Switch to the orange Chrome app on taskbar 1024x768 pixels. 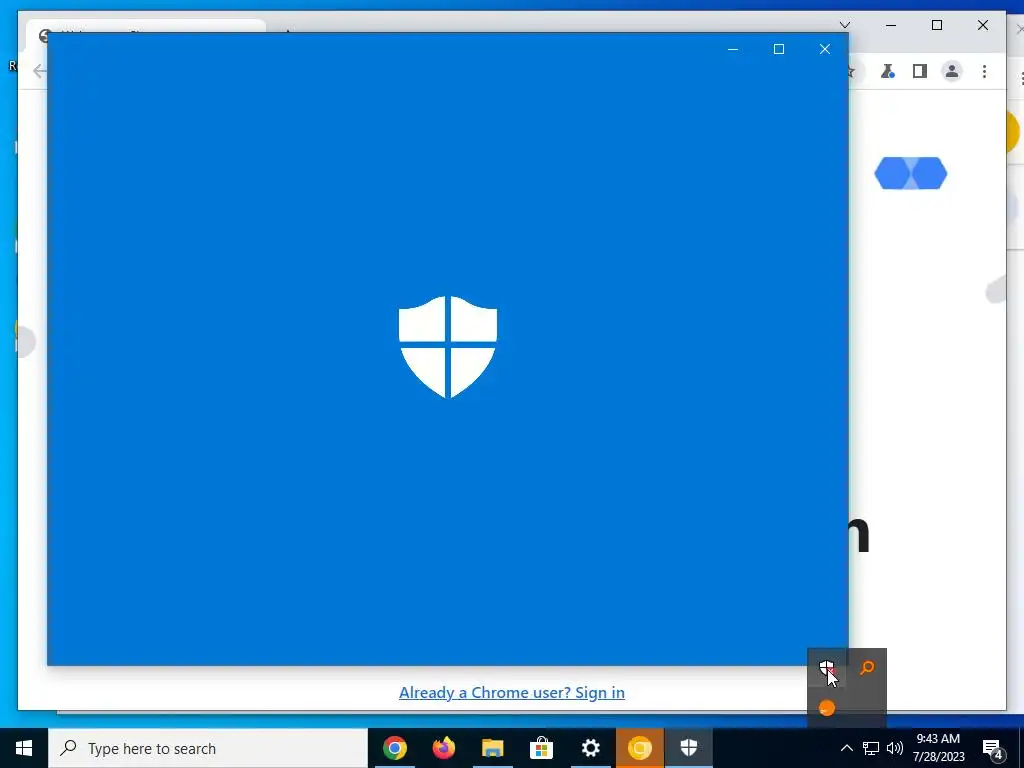point(639,748)
